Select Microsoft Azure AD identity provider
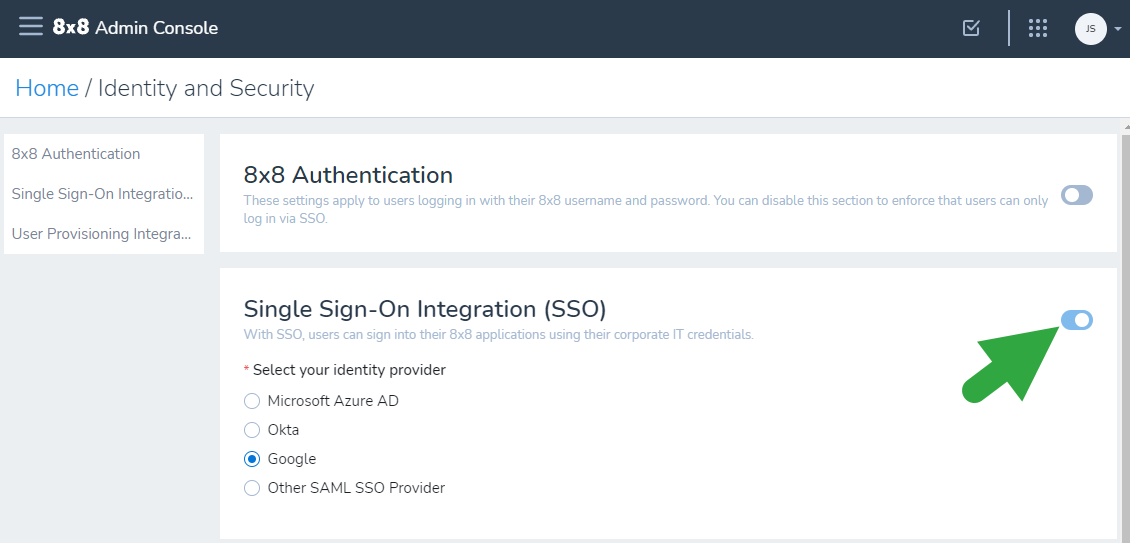This screenshot has height=543, width=1130. 252,401
